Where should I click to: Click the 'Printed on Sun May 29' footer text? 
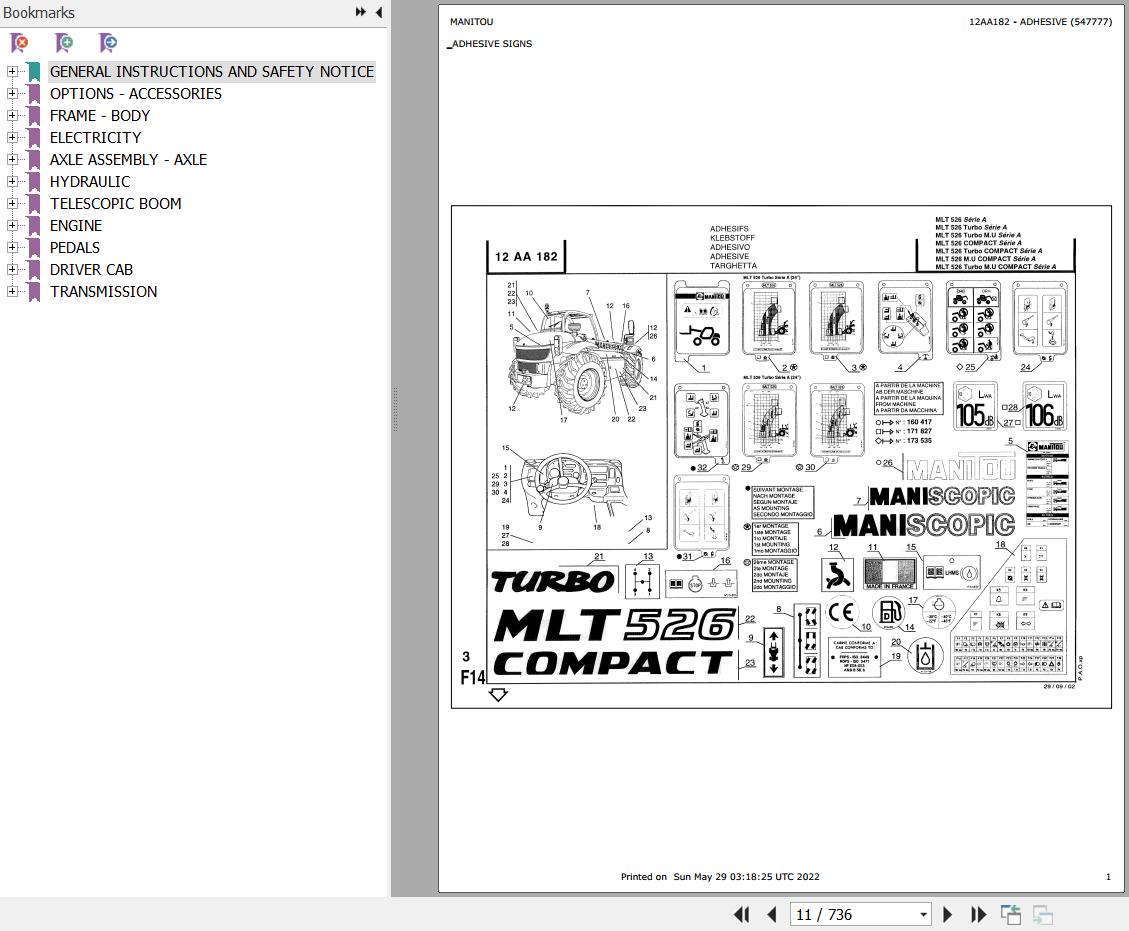point(720,876)
